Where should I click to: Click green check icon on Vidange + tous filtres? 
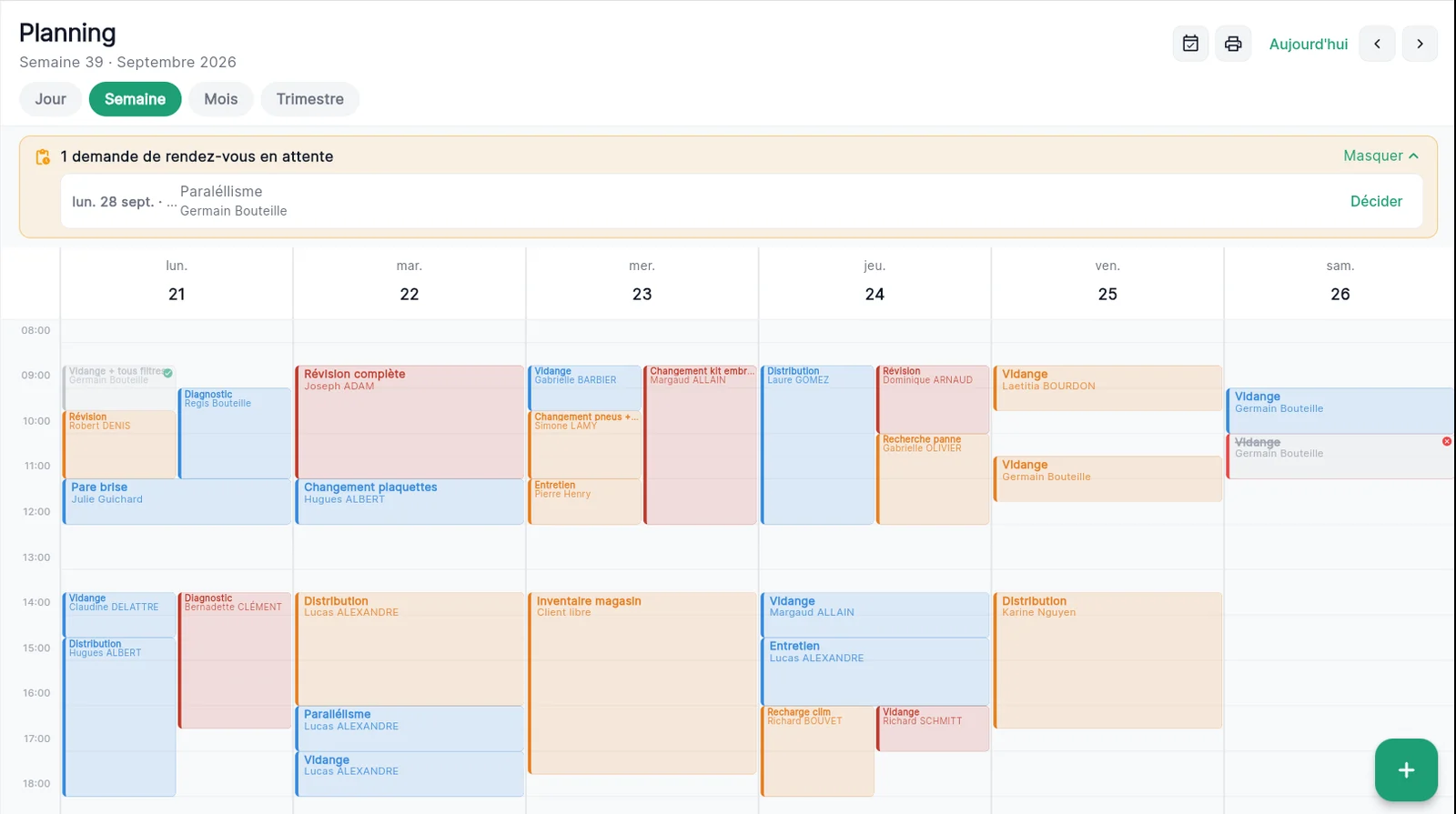(x=167, y=373)
